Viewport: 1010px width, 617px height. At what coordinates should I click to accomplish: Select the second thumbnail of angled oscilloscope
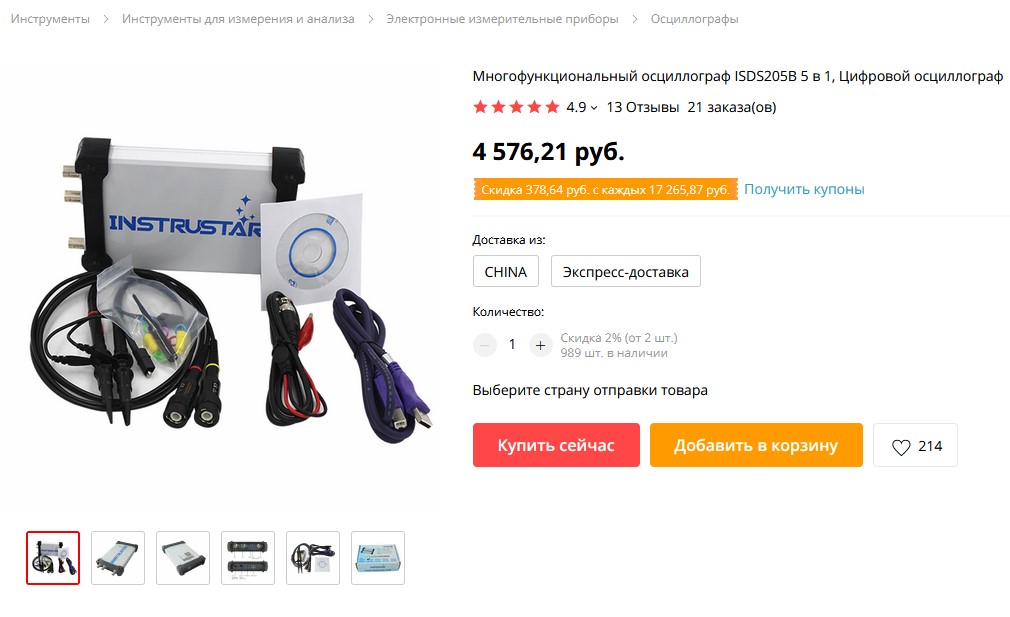(118, 558)
